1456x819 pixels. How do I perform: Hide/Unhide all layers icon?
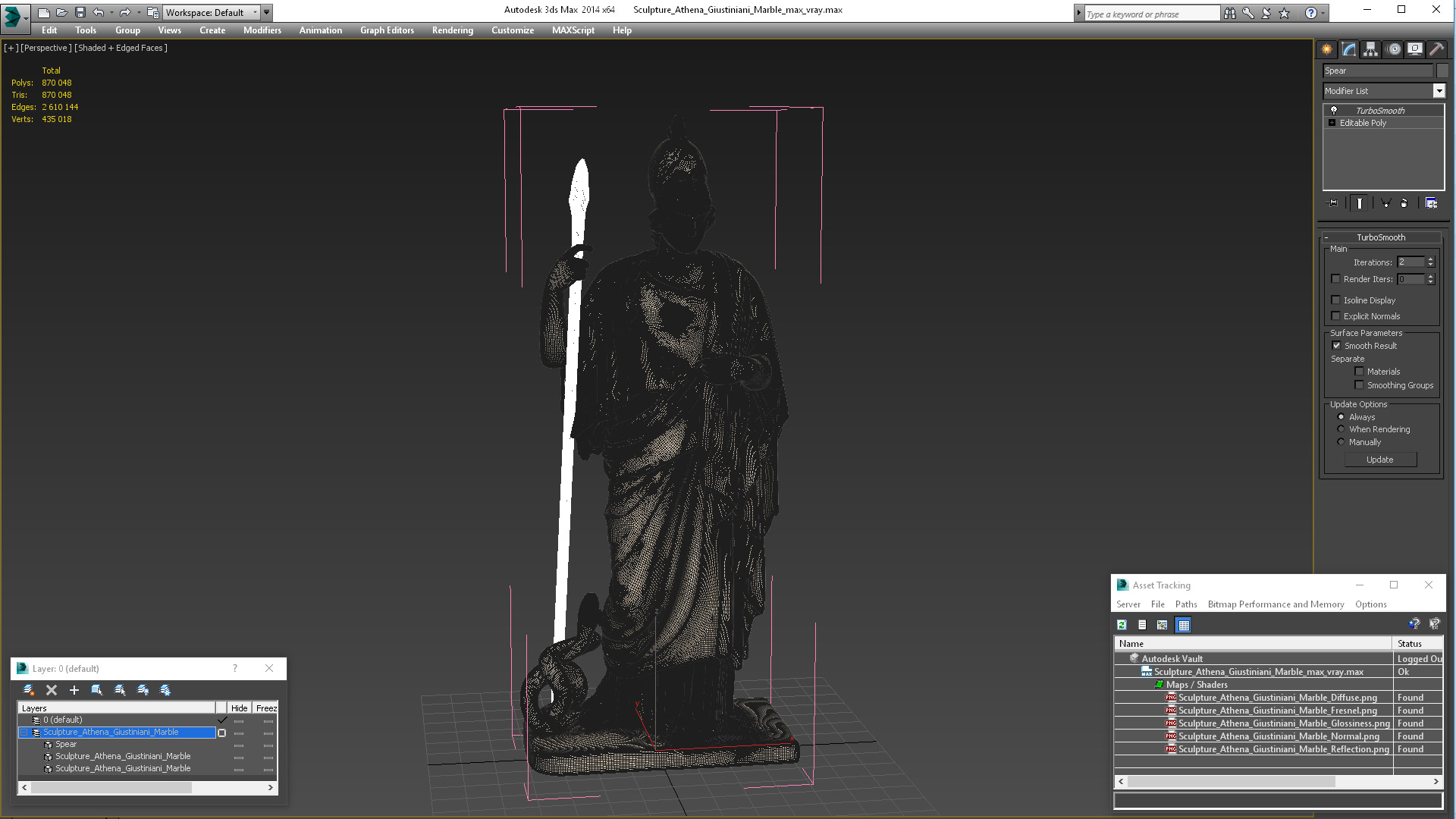(x=143, y=690)
